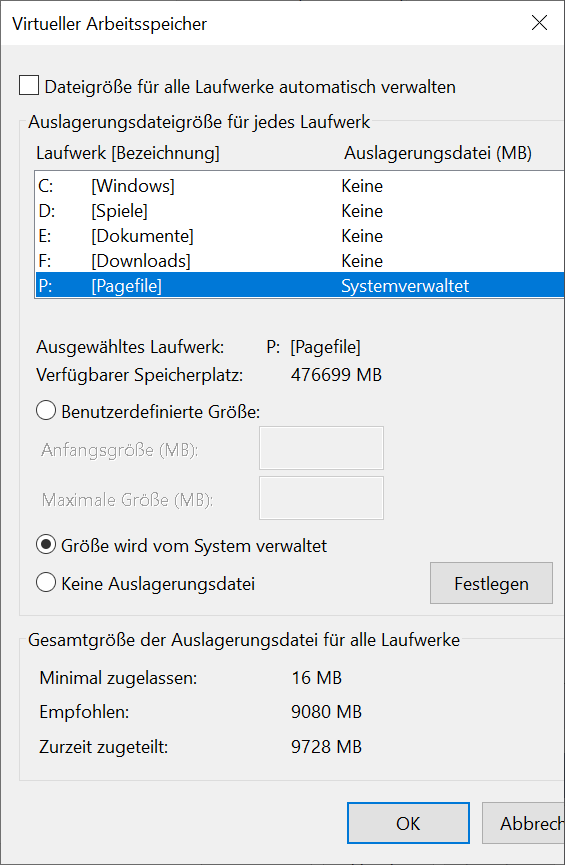Click the Festlegen button
This screenshot has height=865, width=565.
tap(491, 583)
